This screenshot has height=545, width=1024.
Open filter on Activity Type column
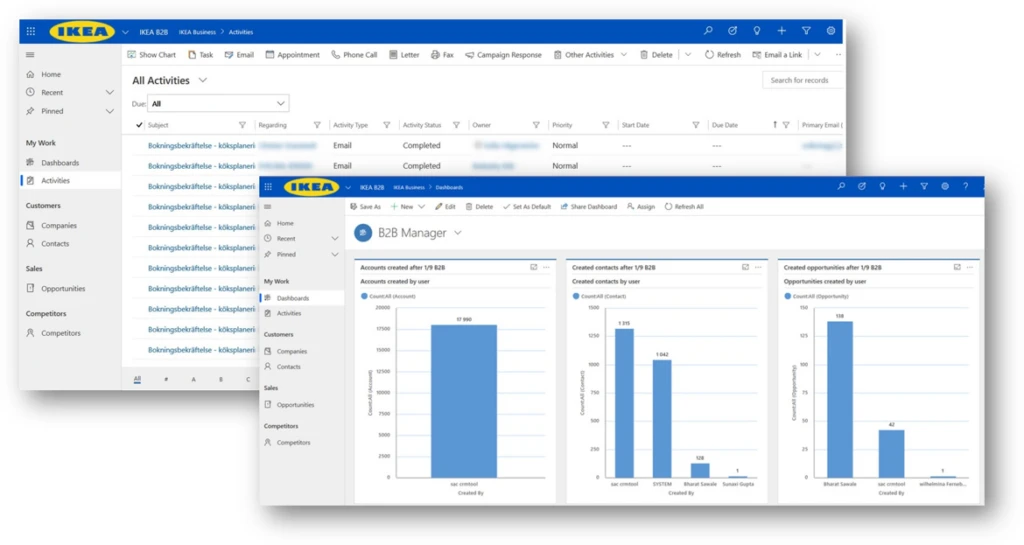(386, 125)
